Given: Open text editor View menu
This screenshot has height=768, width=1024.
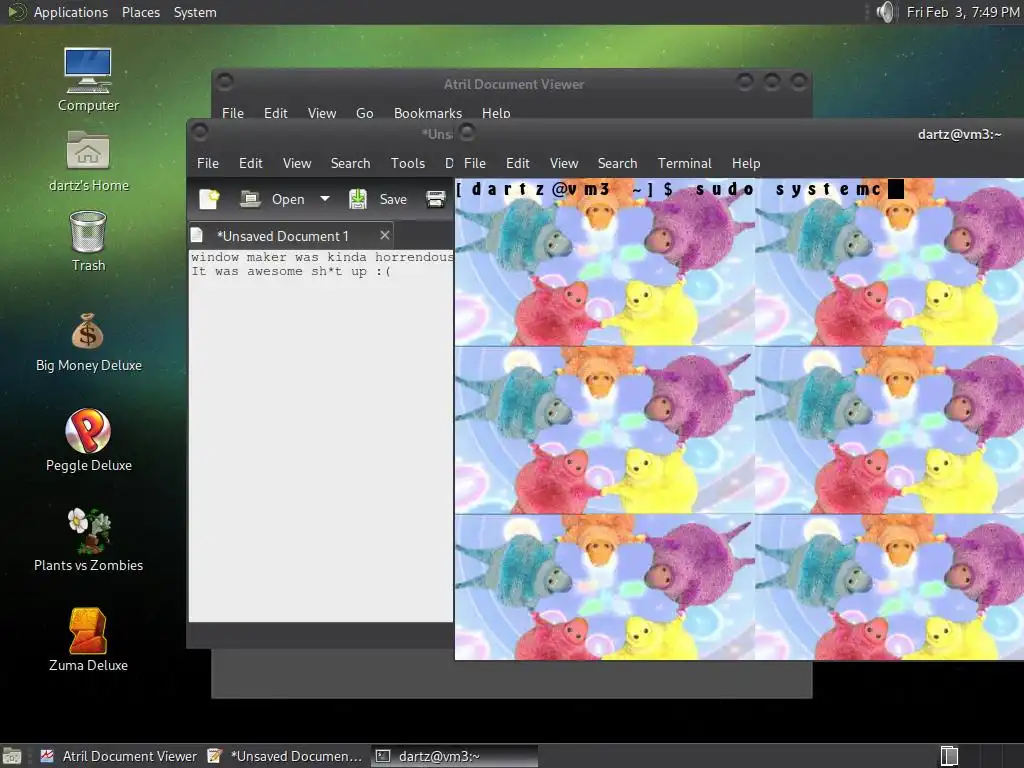Looking at the screenshot, I should click(296, 163).
